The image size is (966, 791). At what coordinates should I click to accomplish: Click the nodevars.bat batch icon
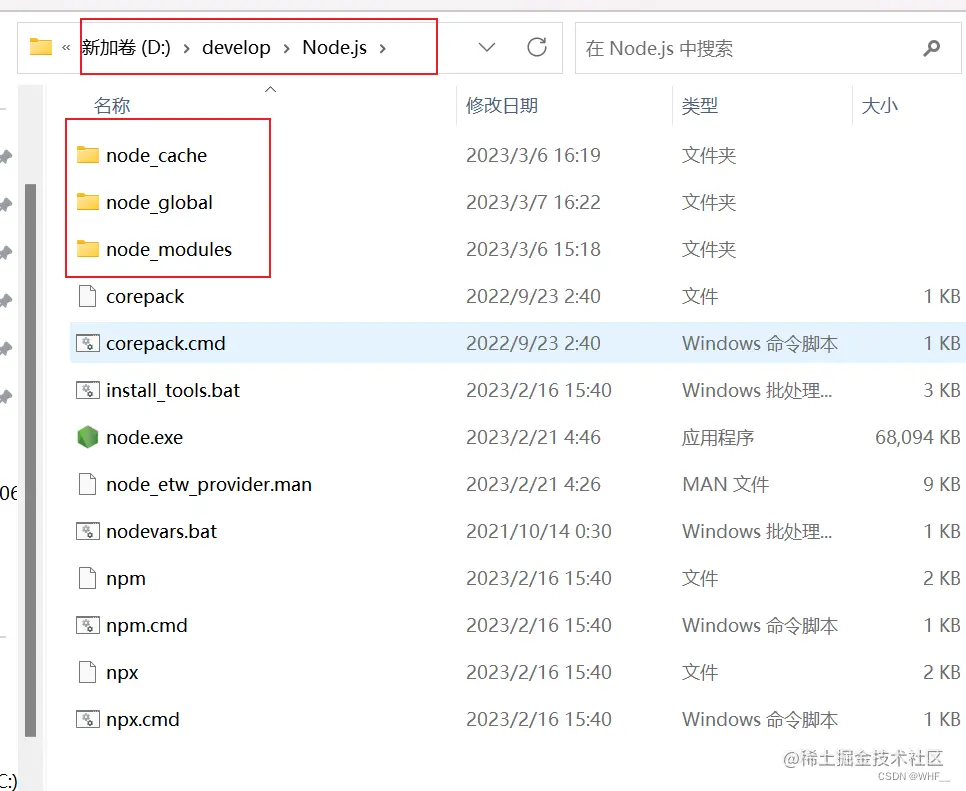(x=87, y=531)
